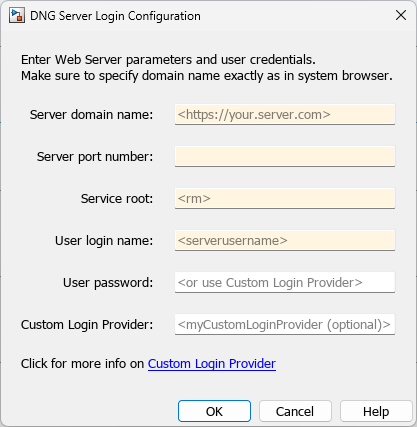Screen dimensions: 417x427
Task: Click the Server port number field
Action: [x=285, y=156]
